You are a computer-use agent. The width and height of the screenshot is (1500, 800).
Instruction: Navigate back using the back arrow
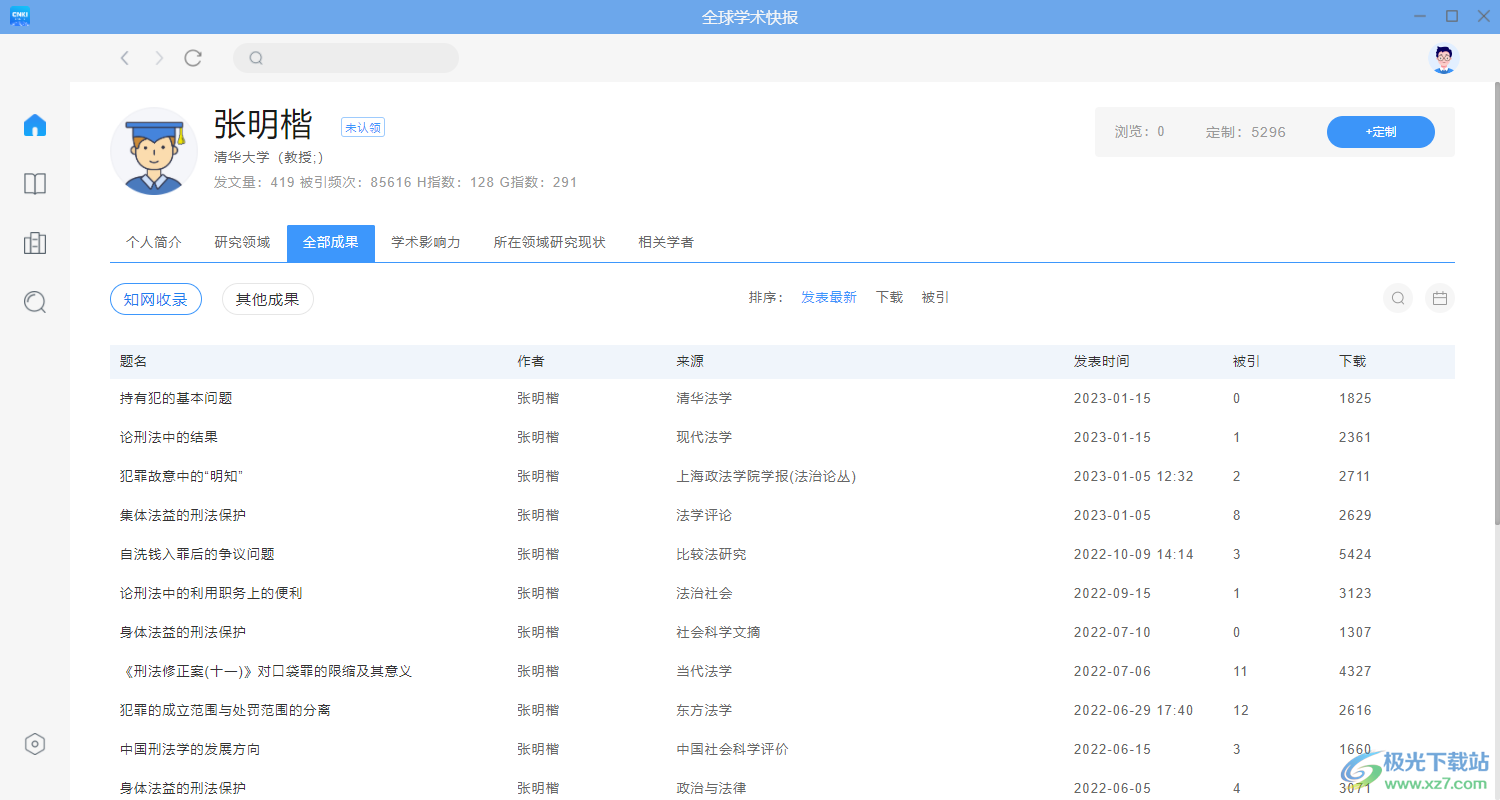tap(124, 57)
